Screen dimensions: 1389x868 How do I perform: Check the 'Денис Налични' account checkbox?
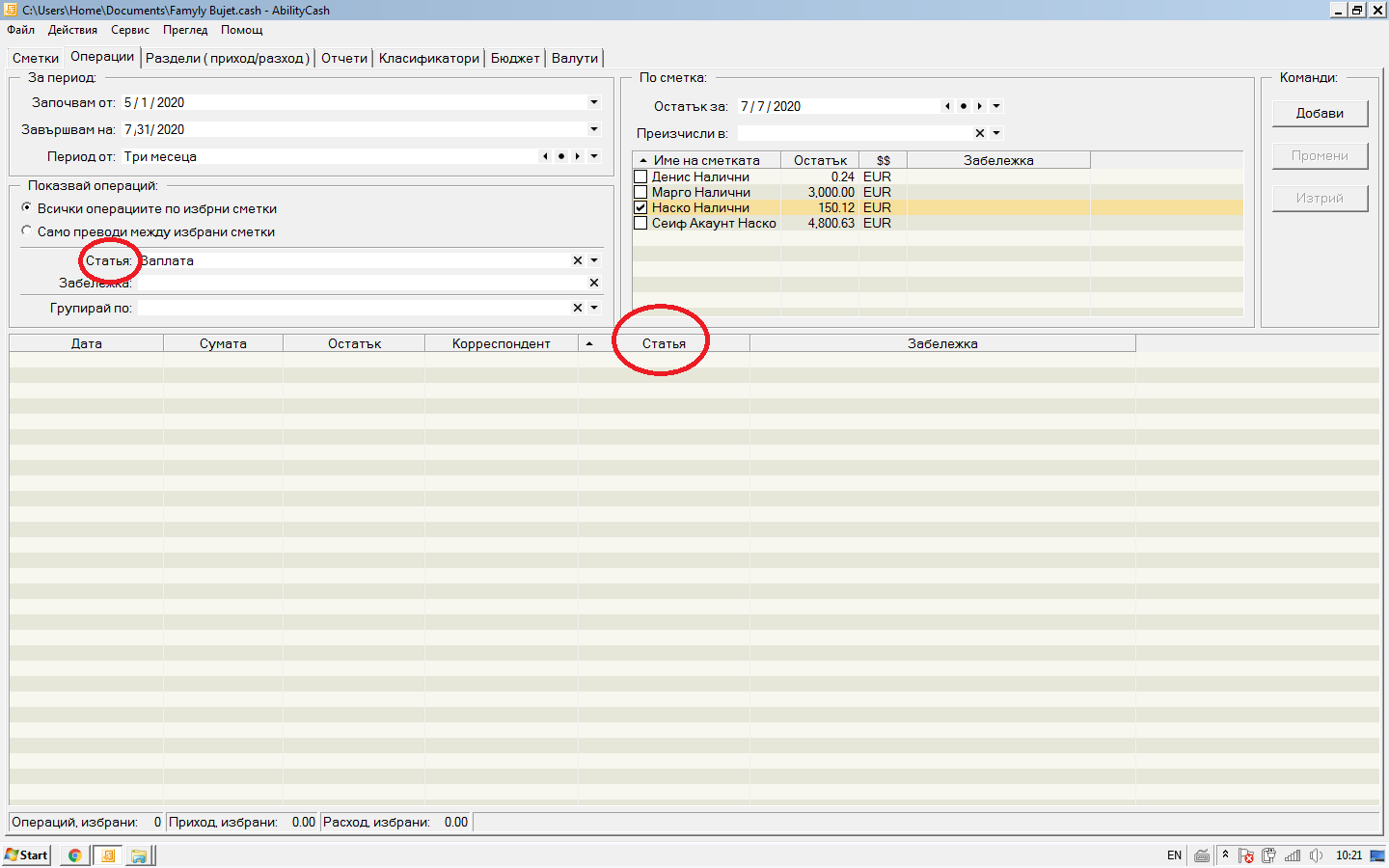coord(640,176)
